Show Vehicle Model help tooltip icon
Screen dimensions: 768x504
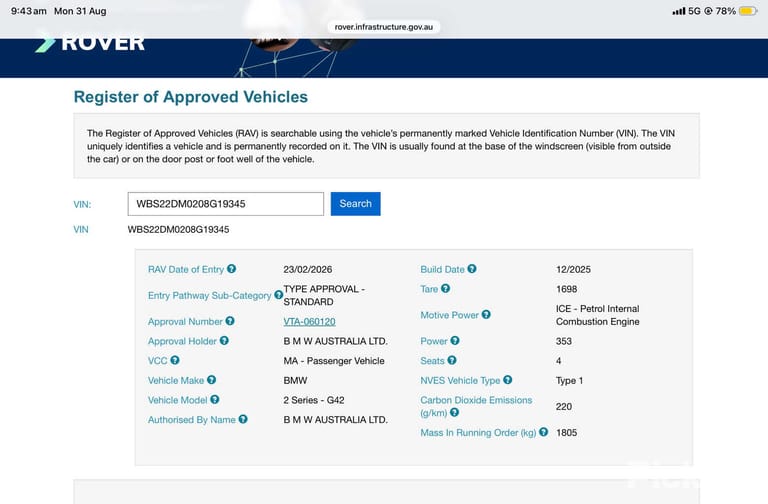coord(215,399)
